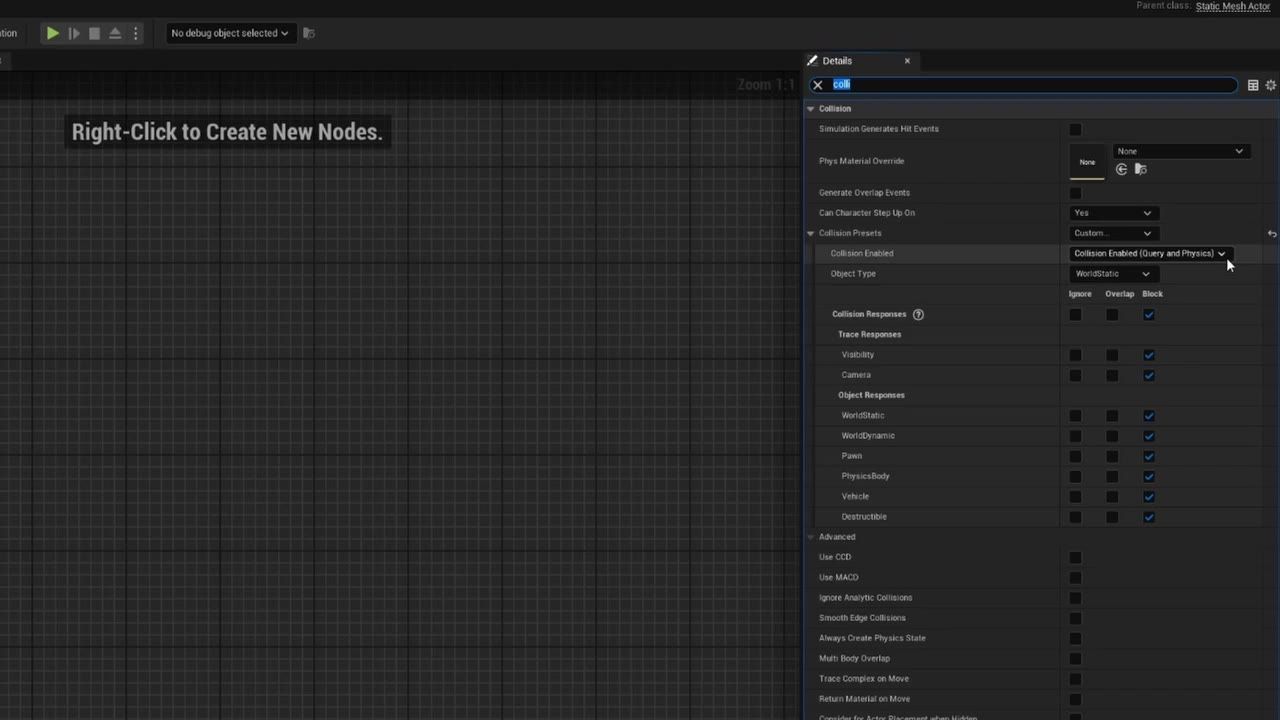Open the Phys Material Override None dropdown
Viewport: 1280px width, 720px height.
(1180, 151)
